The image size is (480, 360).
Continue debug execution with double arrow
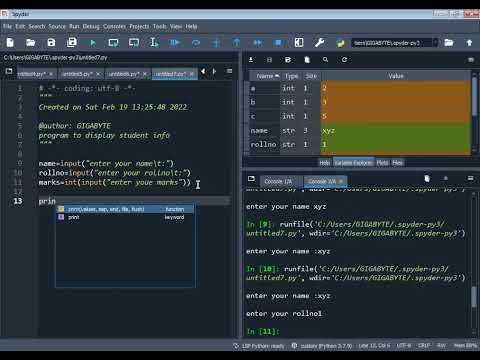(257, 43)
